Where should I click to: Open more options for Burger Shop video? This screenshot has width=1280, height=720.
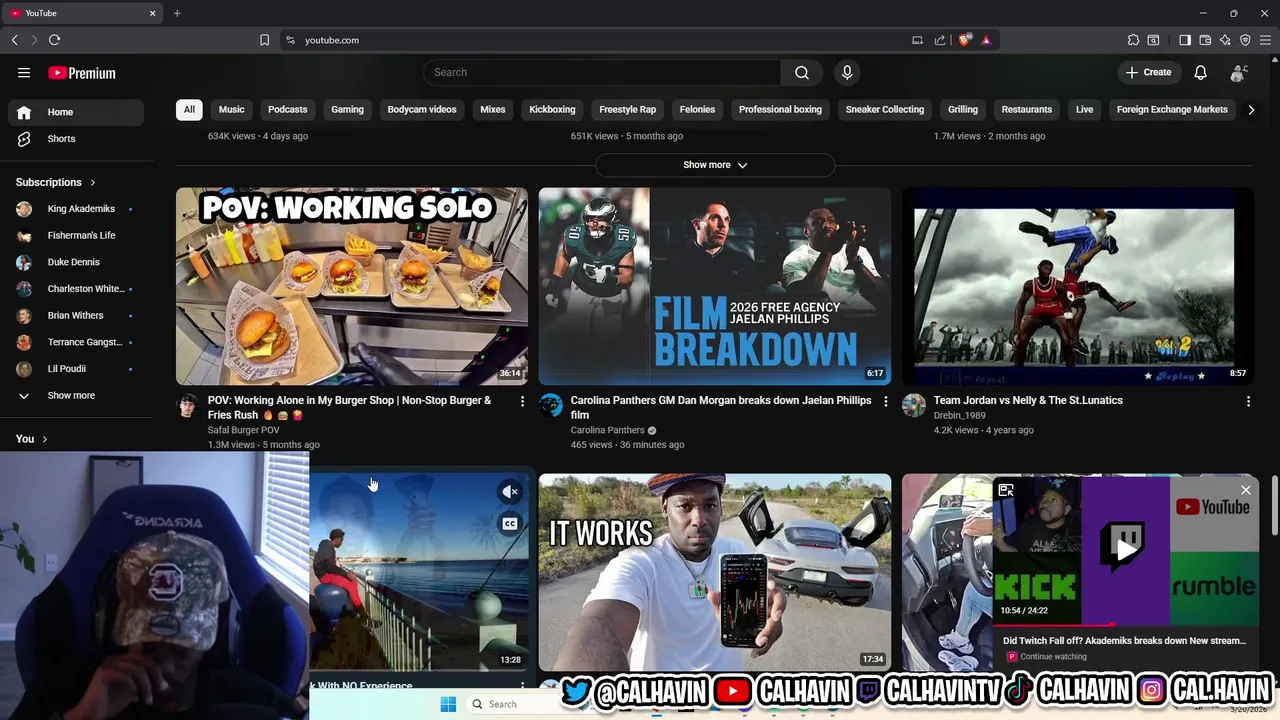[522, 401]
